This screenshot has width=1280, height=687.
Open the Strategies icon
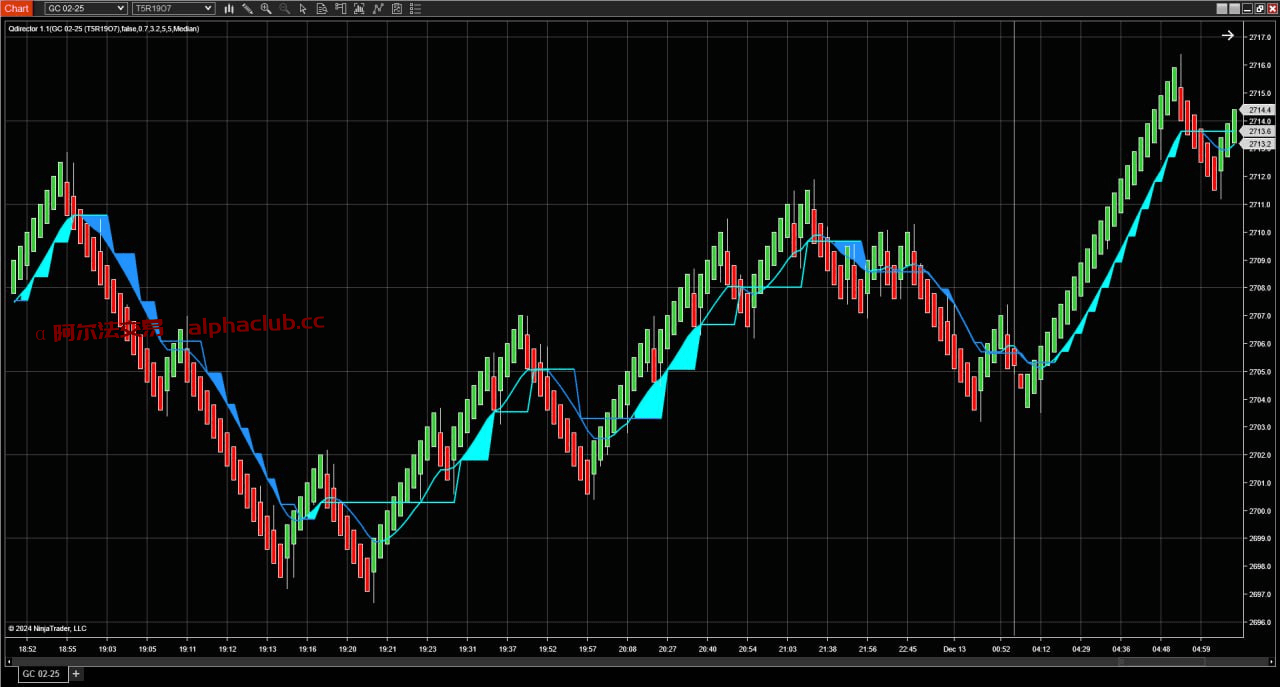(378, 8)
